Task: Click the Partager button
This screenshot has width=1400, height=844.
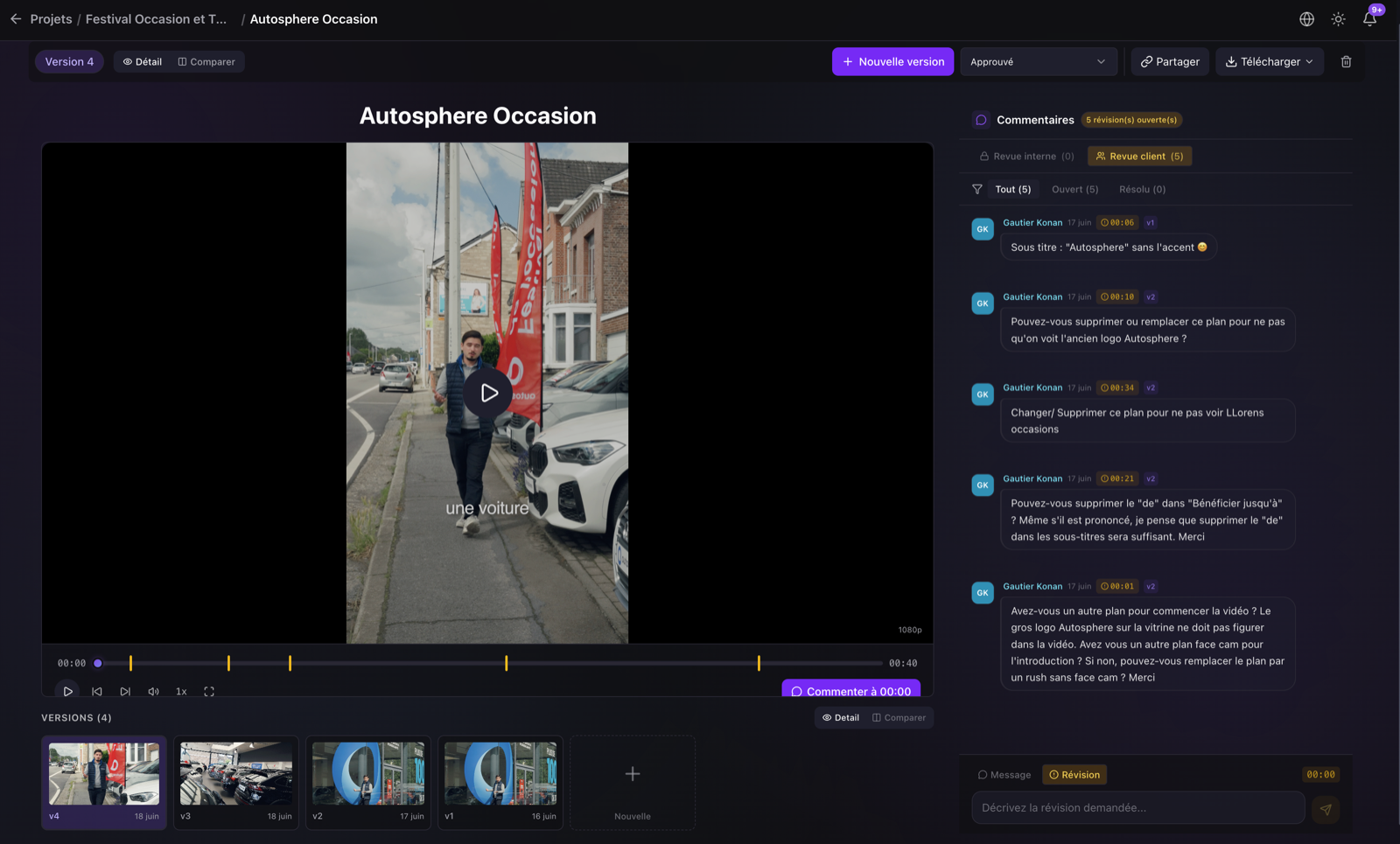Action: (x=1170, y=61)
